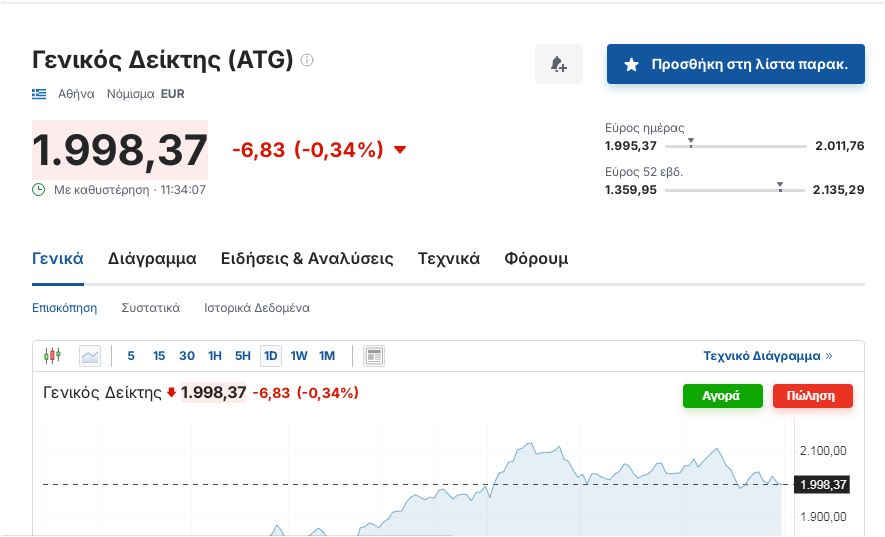Open the Τεχνικό Διάγραμμα expanded chart link
This screenshot has height=537, width=885.
pos(767,355)
